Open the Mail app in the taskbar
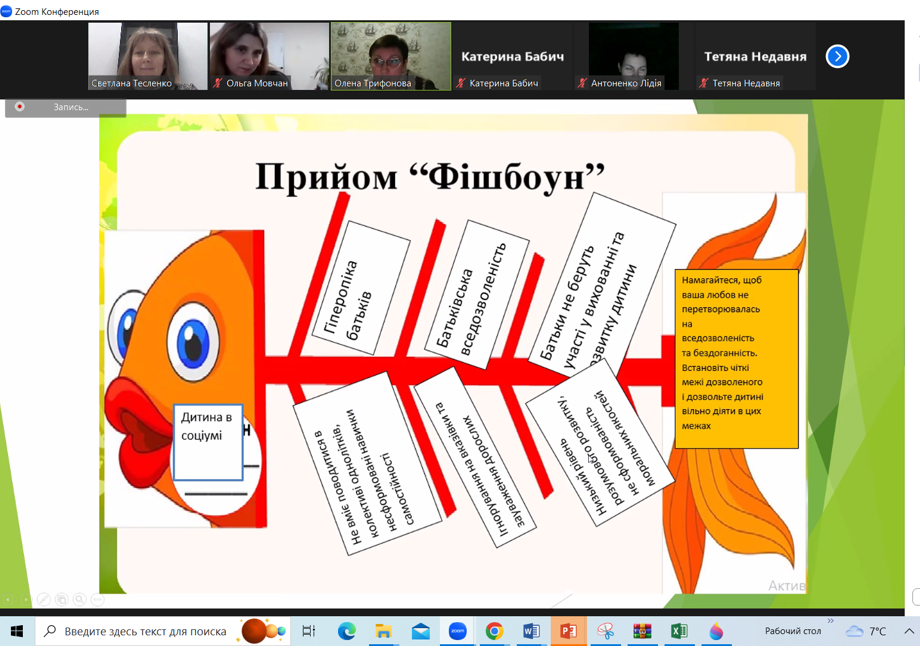Screen dimensions: 920x649 pos(420,631)
